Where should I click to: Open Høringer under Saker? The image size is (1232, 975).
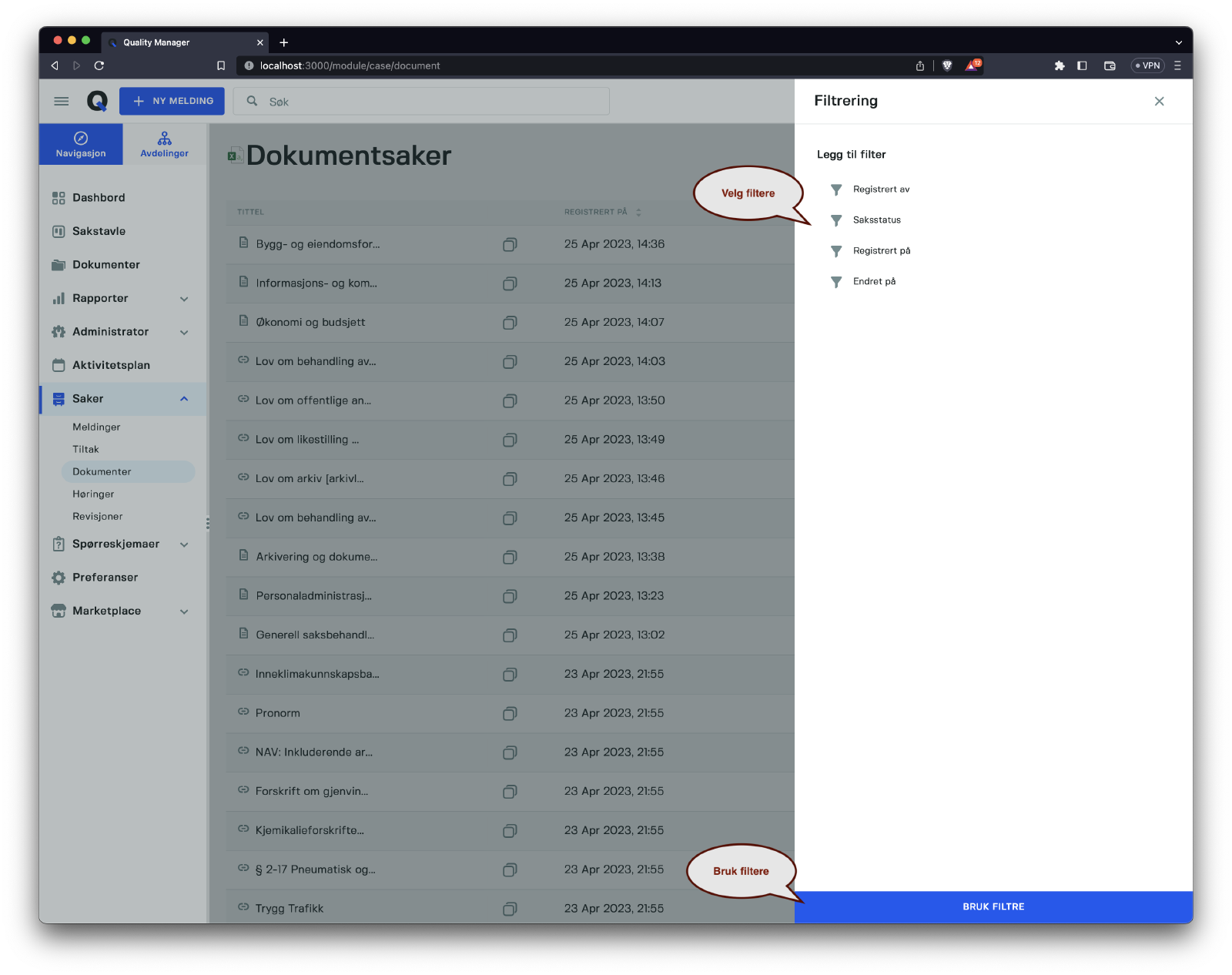[93, 494]
